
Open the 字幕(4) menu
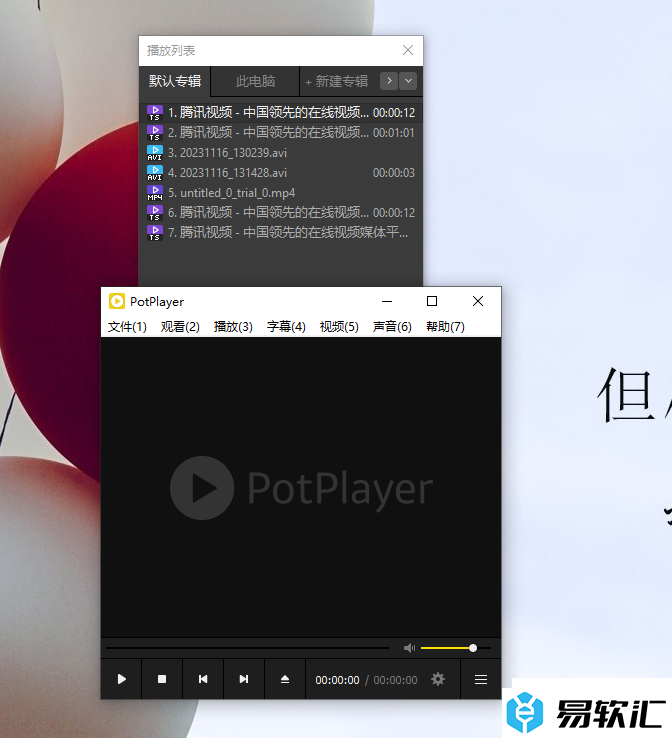click(286, 326)
